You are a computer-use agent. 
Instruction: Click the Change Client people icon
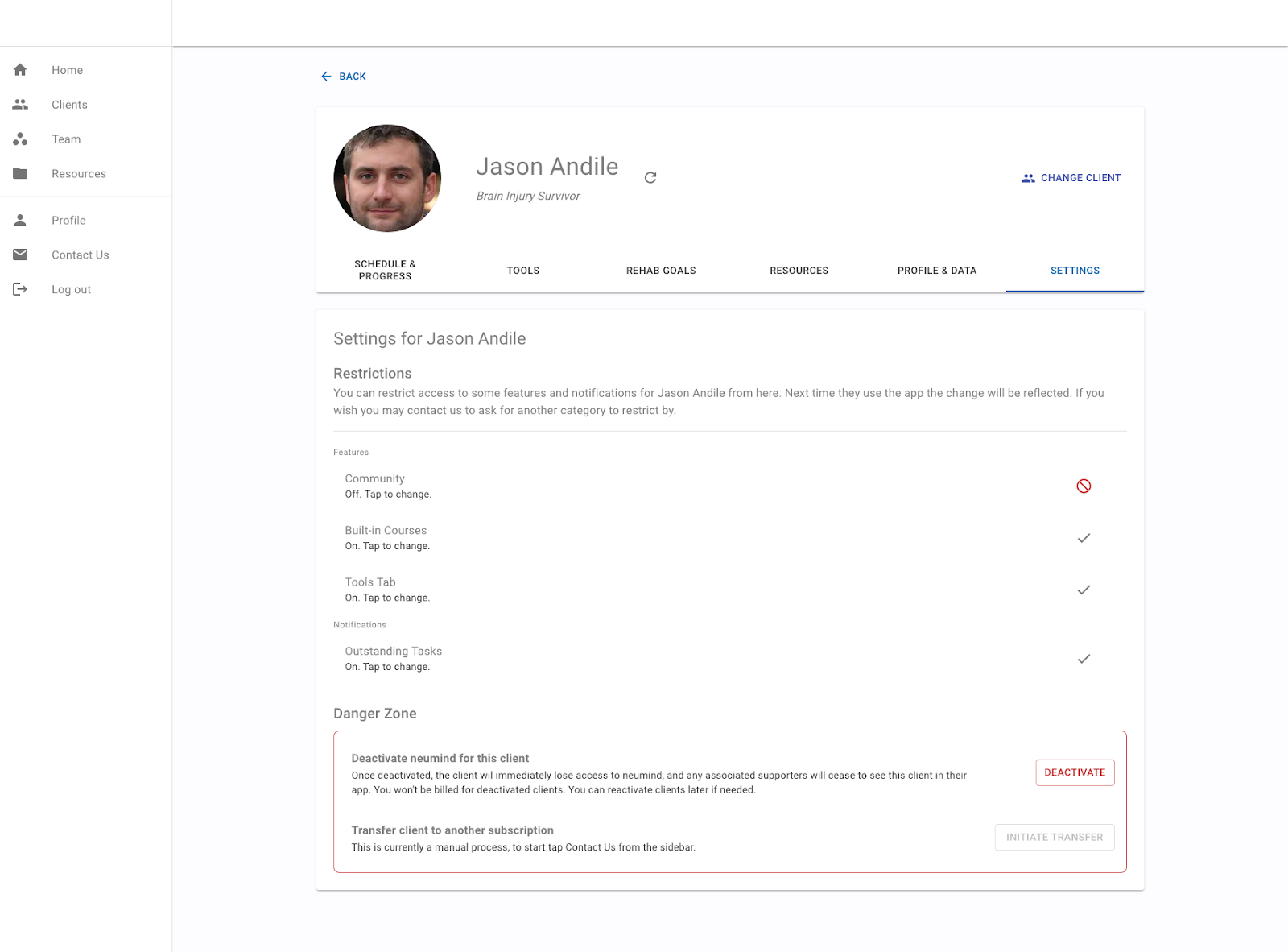[1028, 178]
